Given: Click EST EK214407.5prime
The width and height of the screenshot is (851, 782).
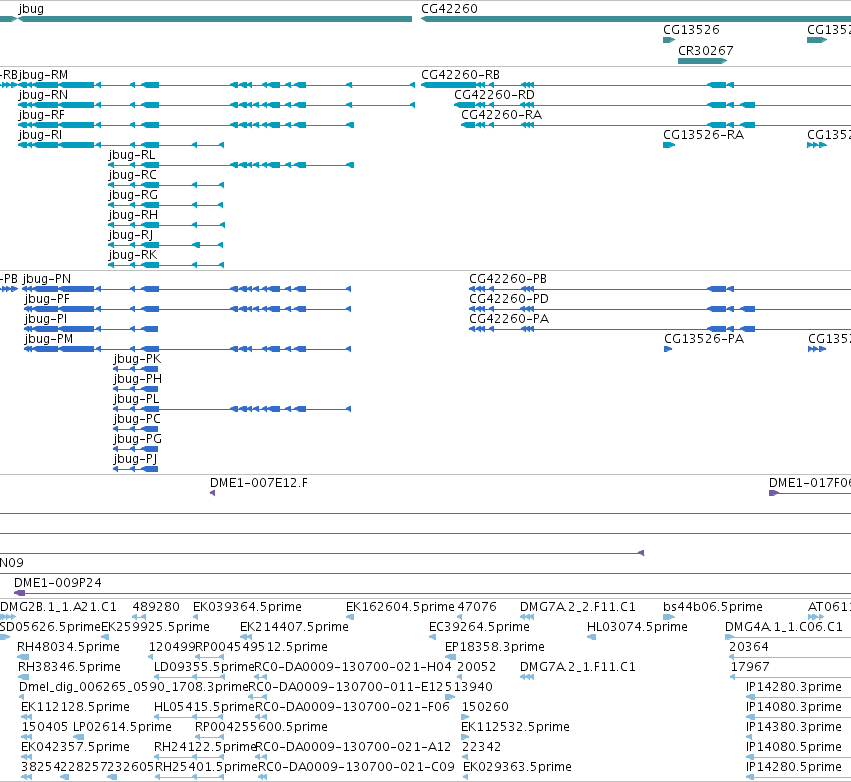Looking at the screenshot, I should pos(294,627).
